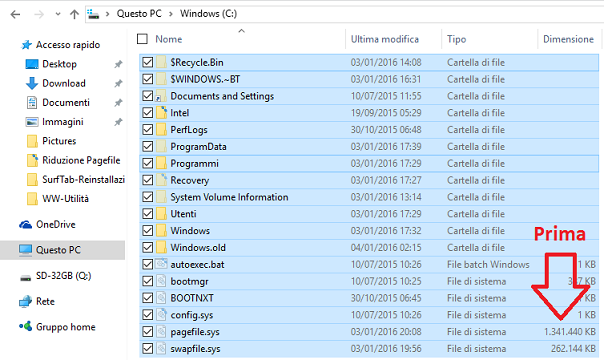The image size is (604, 360).
Task: Go back with the left arrow button
Action: pos(15,15)
